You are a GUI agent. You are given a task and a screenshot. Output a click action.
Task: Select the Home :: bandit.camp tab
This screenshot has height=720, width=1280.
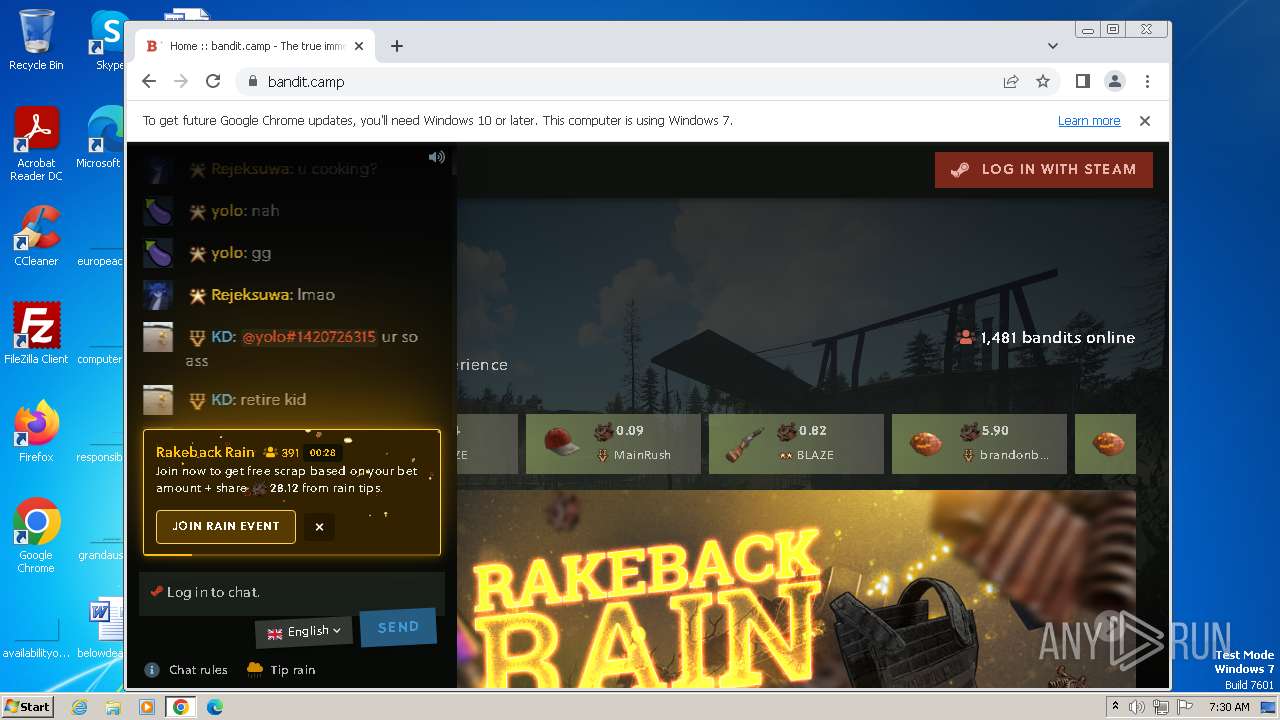click(255, 46)
